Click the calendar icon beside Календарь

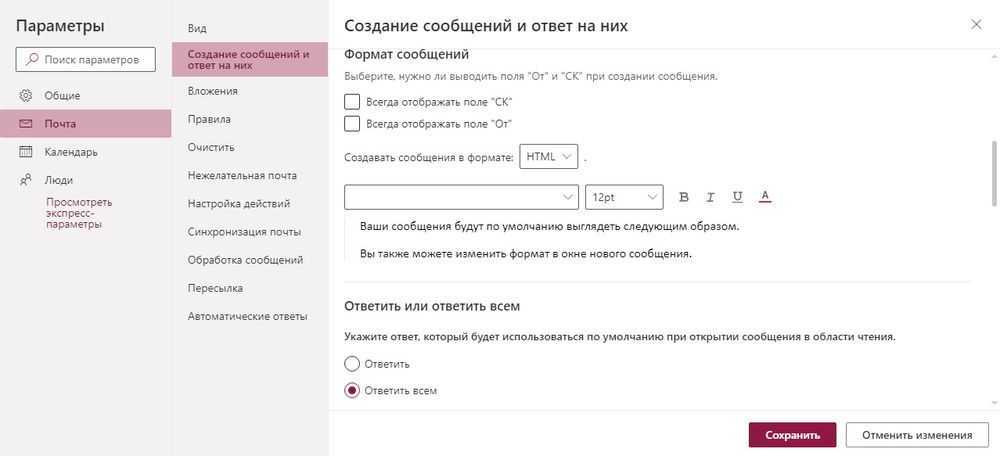26,152
